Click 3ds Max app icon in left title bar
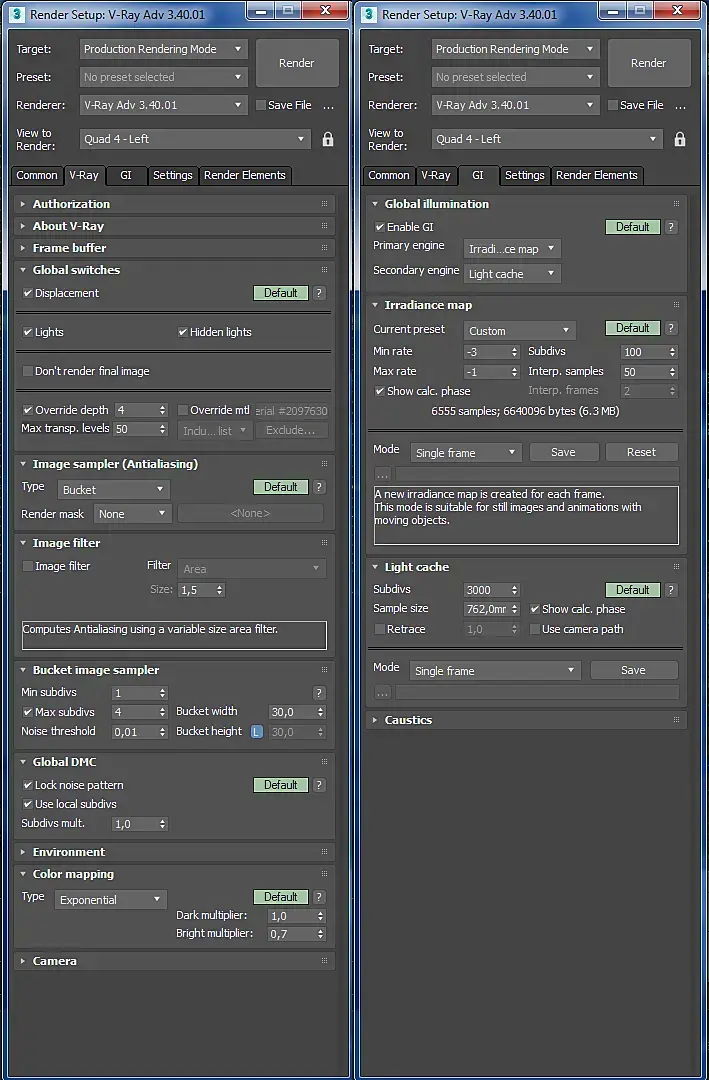The image size is (709, 1080). coord(18,14)
